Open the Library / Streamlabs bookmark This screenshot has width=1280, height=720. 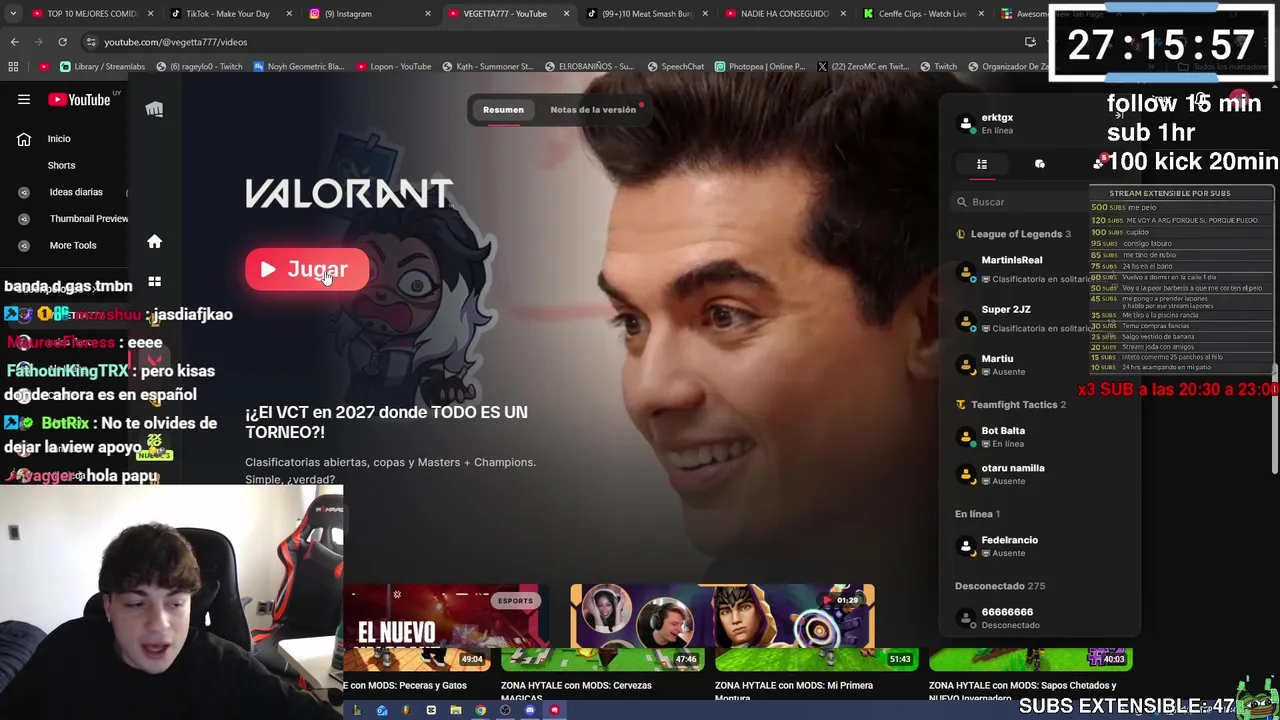(x=102, y=67)
